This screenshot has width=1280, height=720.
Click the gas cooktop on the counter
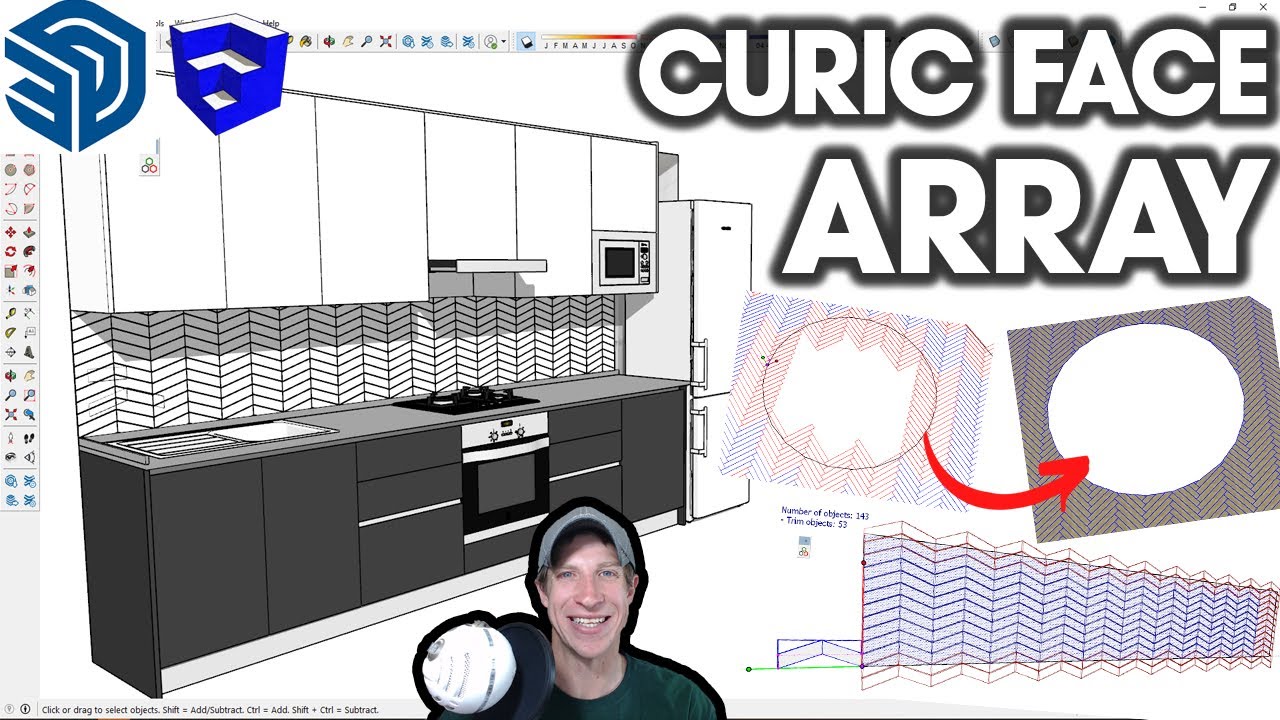[x=468, y=400]
